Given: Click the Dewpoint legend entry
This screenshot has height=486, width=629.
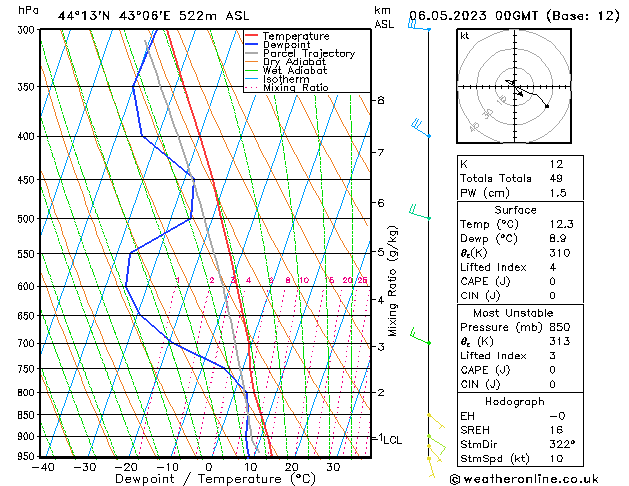Looking at the screenshot, I should point(288,45).
